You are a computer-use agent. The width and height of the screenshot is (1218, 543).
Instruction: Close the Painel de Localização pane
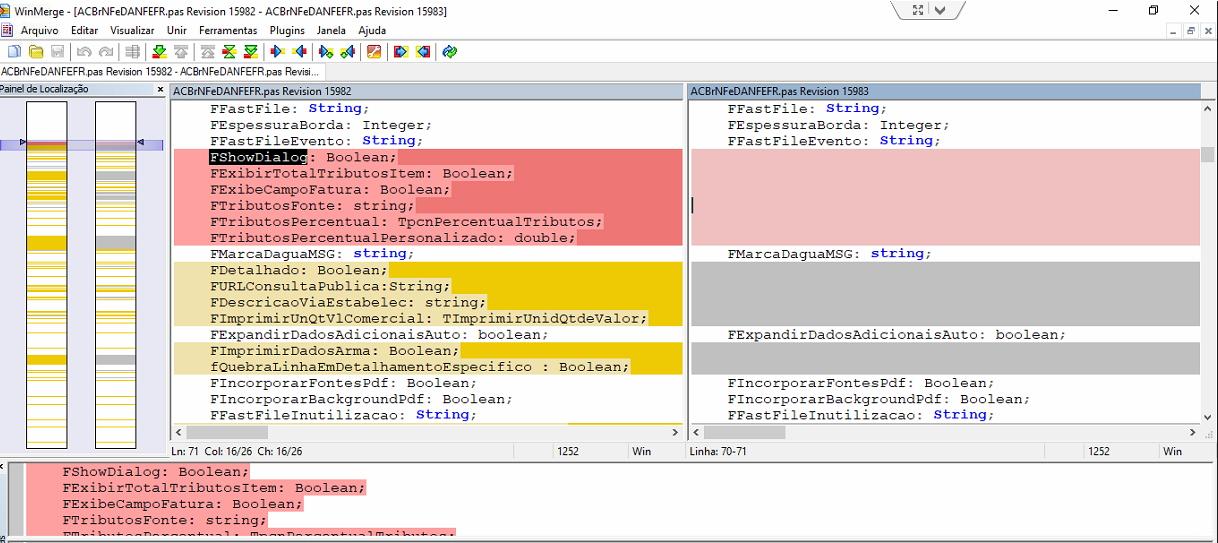click(160, 90)
